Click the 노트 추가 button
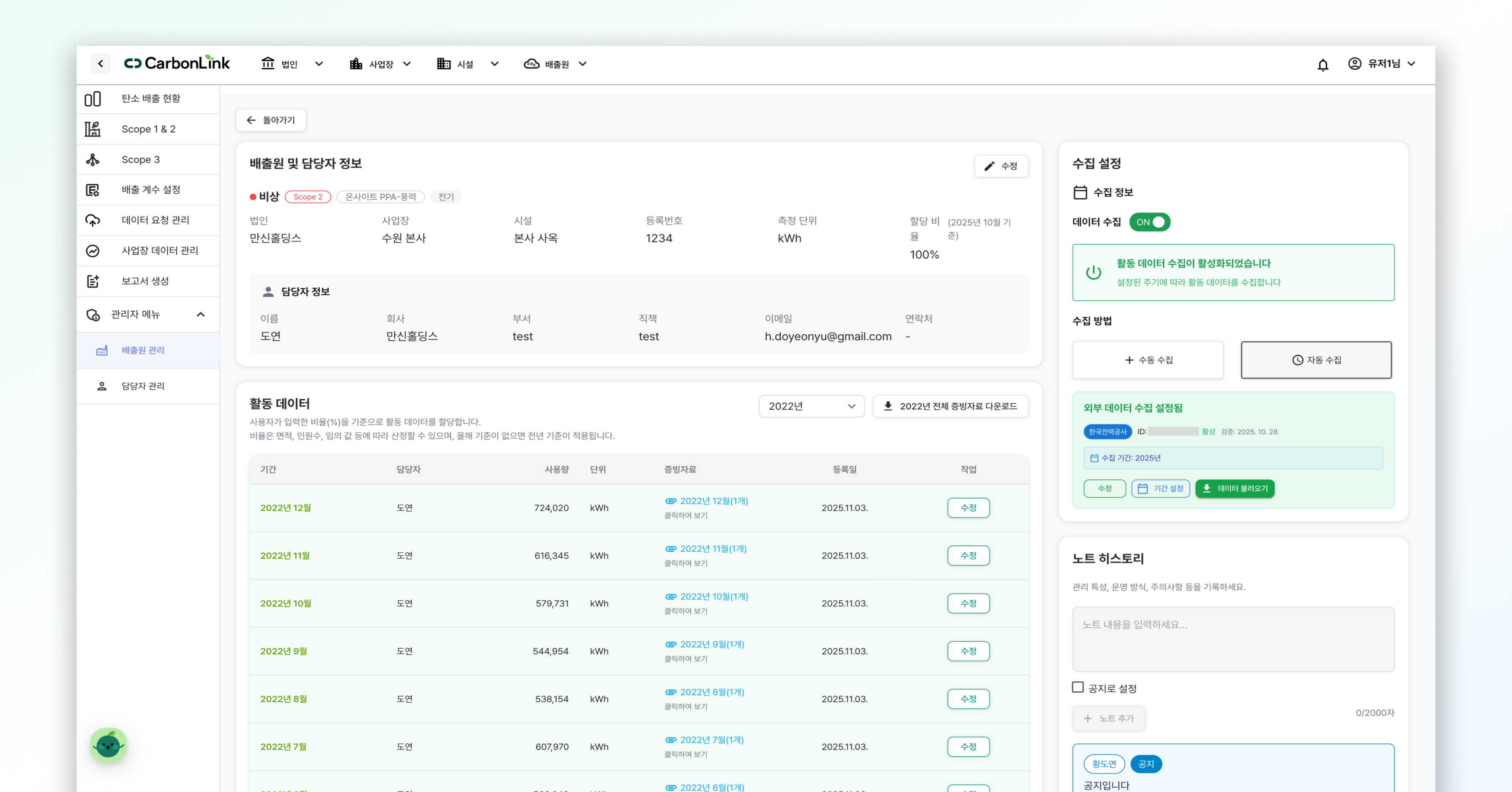Screen dimensions: 1512x792 (x=1108, y=718)
